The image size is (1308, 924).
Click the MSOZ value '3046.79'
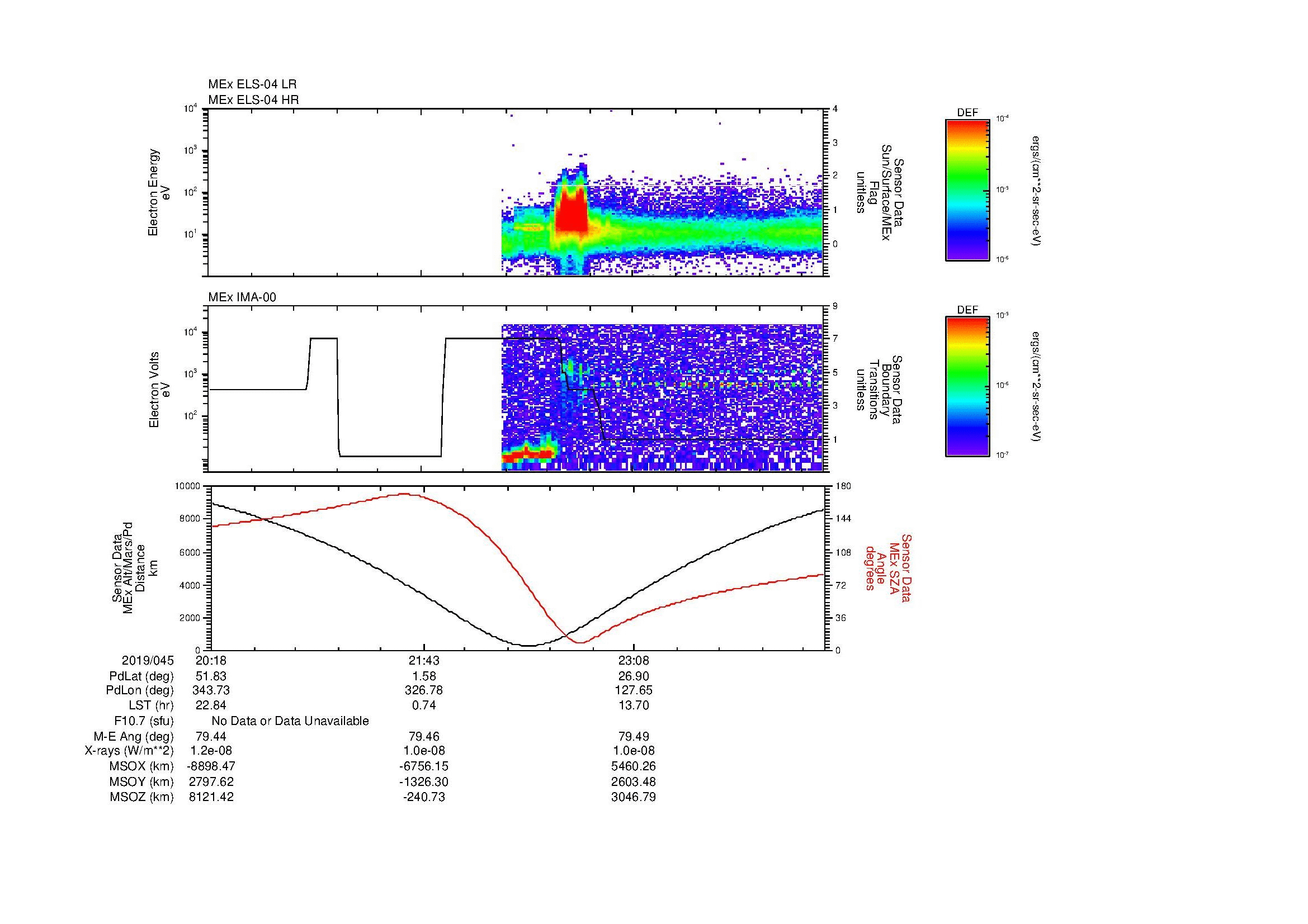[x=634, y=797]
